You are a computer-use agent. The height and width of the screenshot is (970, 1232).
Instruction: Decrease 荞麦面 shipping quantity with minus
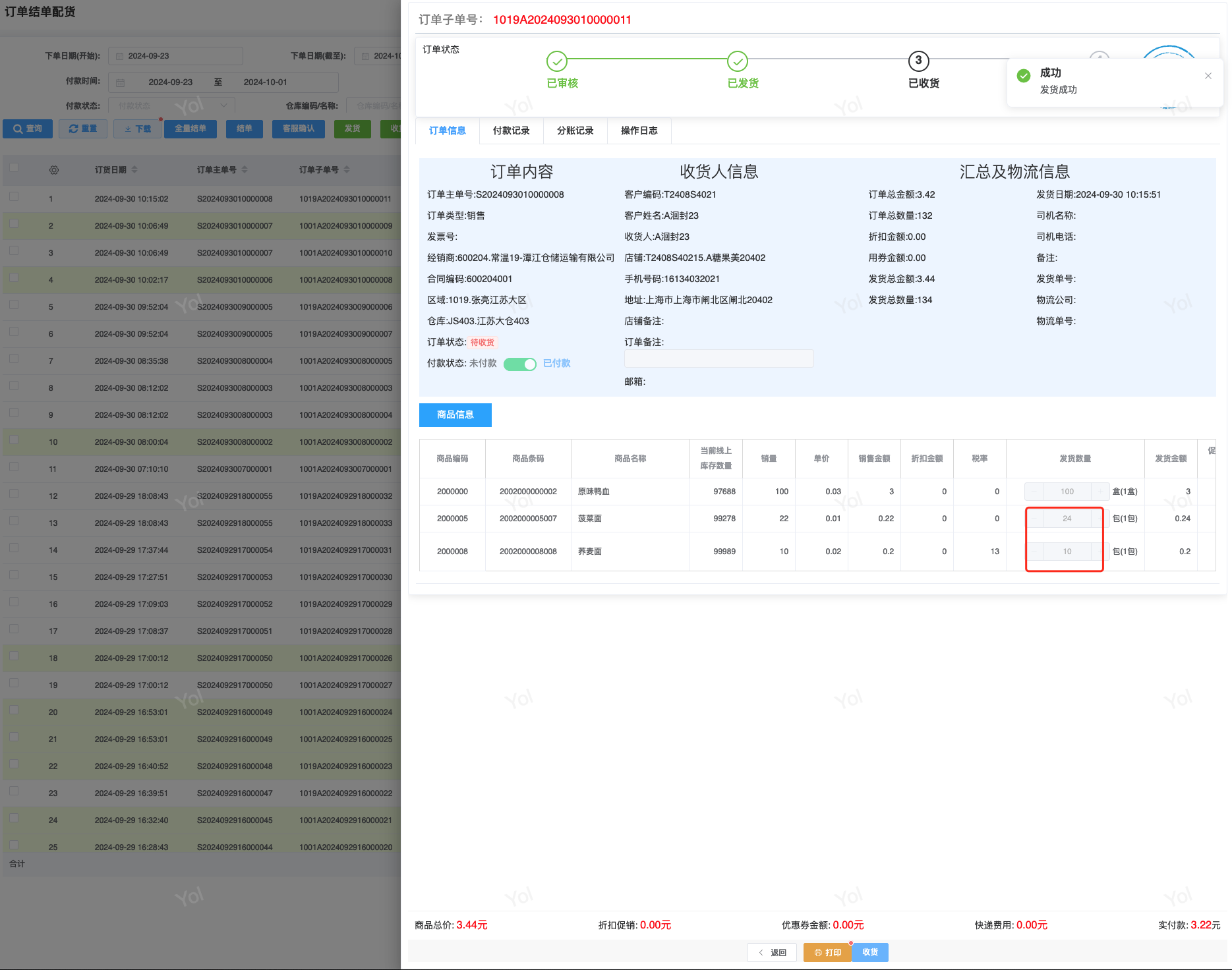(x=1034, y=552)
